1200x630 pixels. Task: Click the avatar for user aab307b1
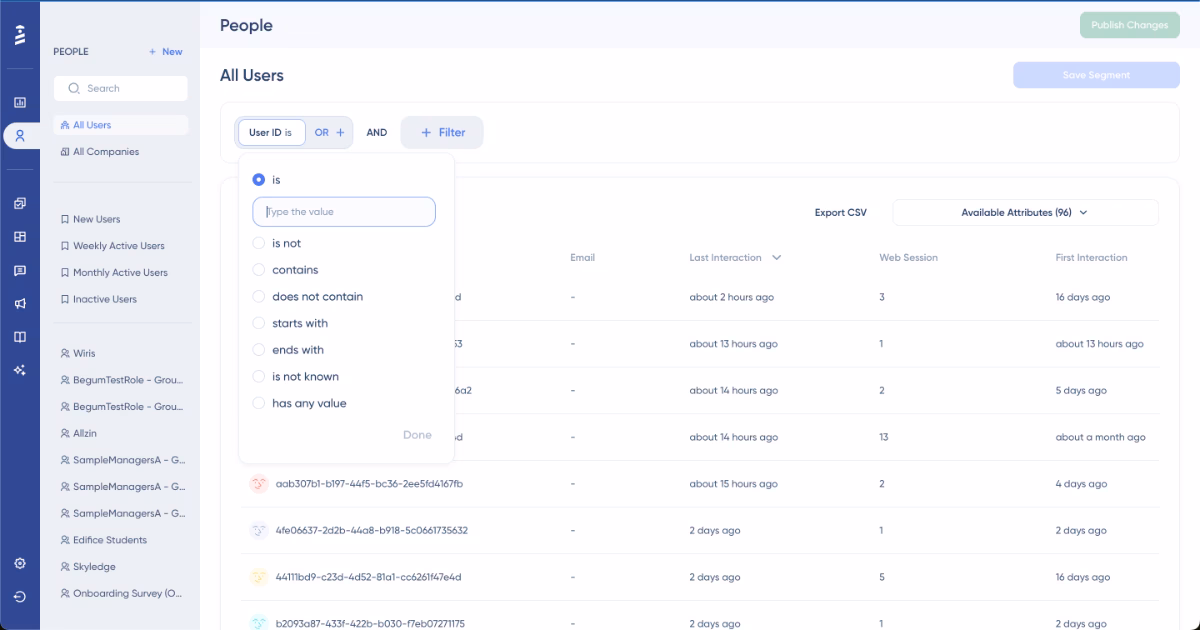point(258,484)
